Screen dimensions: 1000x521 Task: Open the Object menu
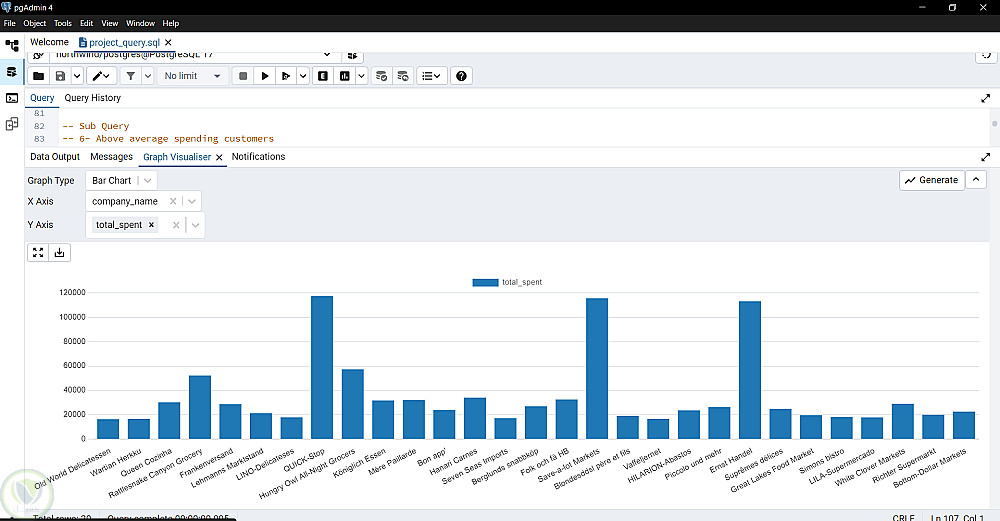click(x=34, y=23)
